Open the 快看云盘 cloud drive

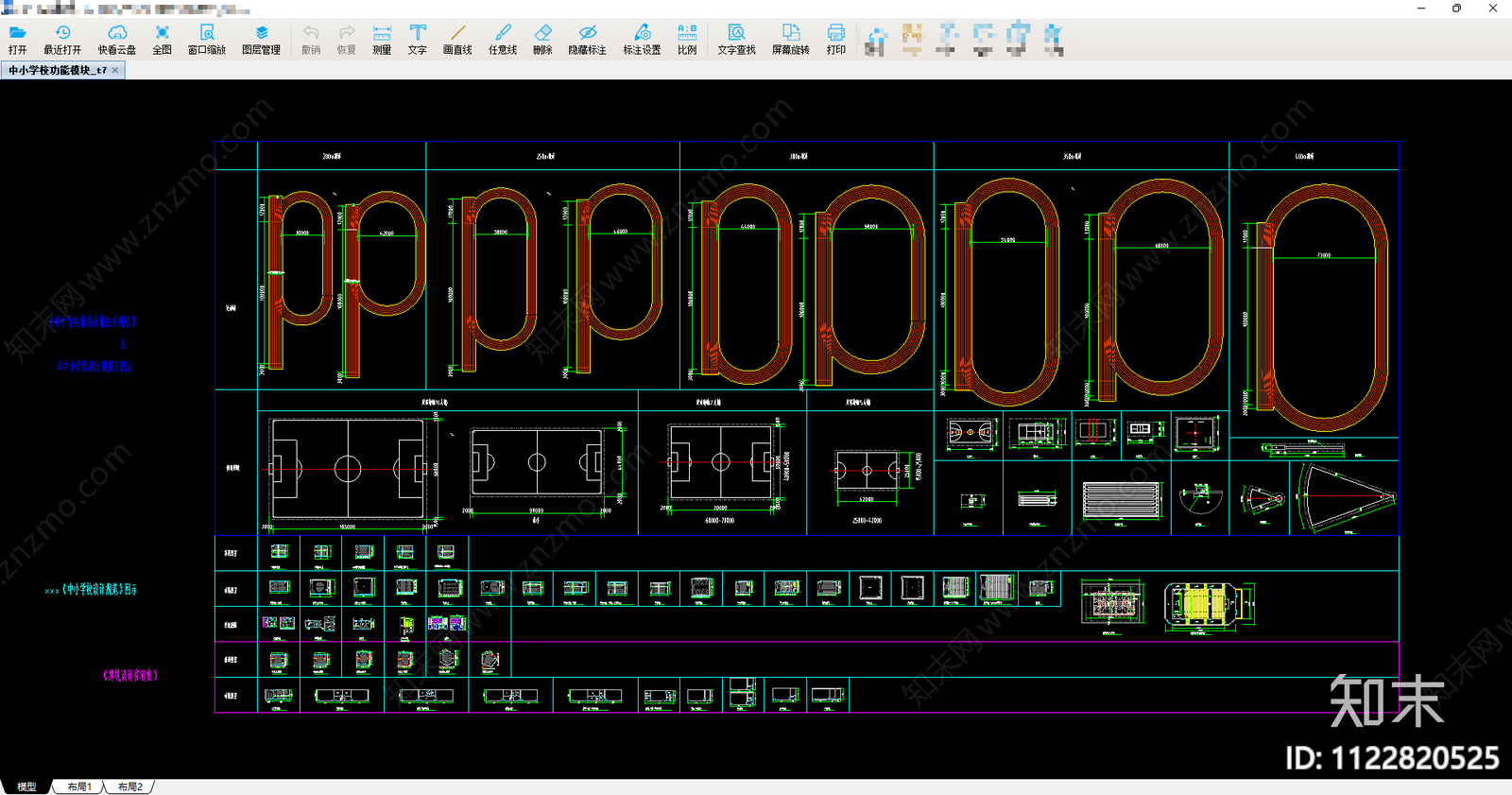click(117, 40)
